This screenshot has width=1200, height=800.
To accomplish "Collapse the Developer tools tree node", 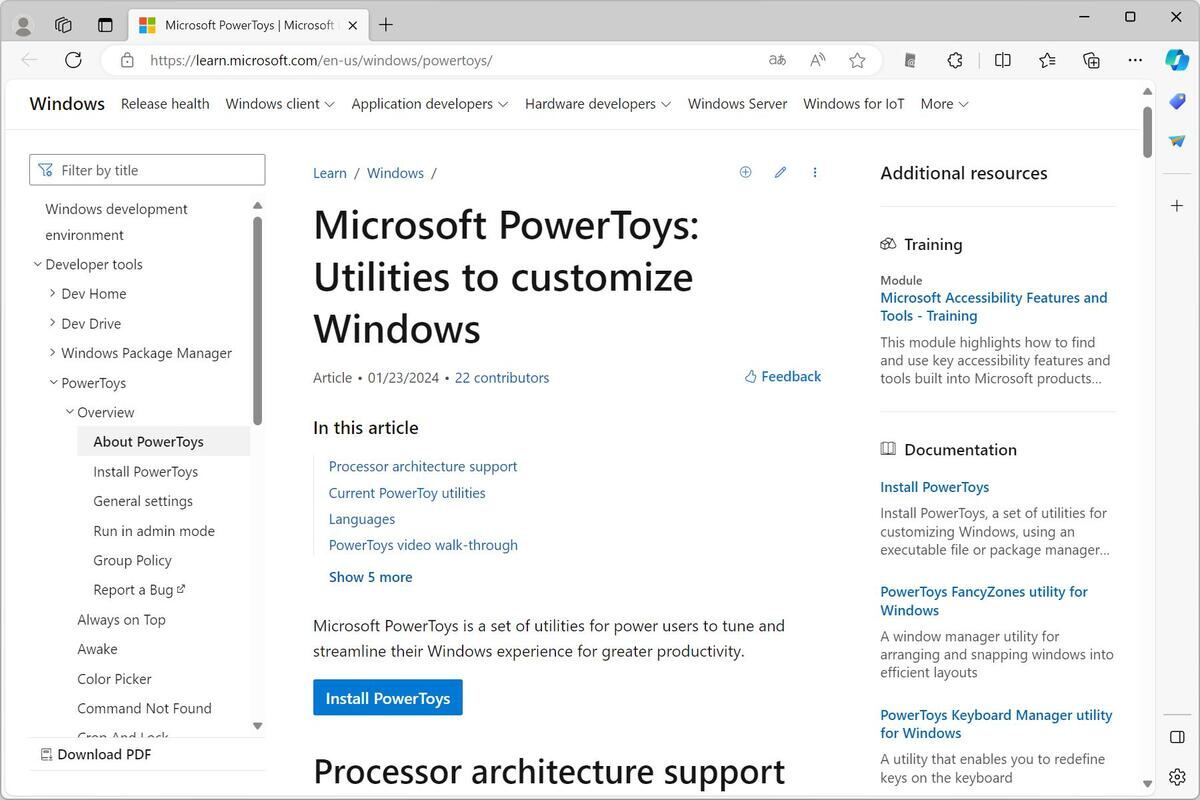I will click(37, 265).
